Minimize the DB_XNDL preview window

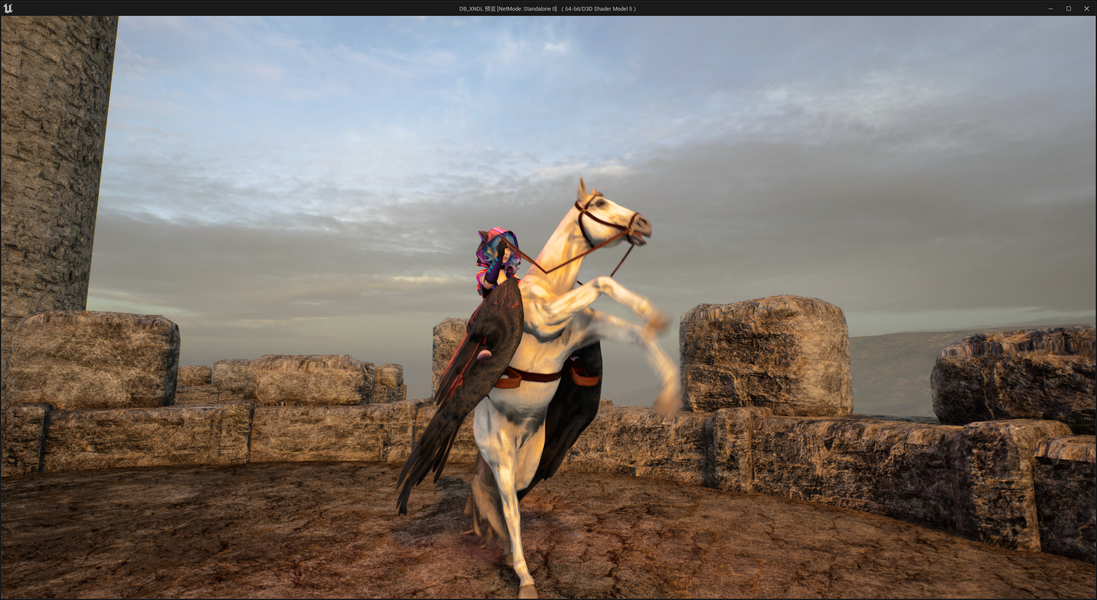(x=1050, y=8)
